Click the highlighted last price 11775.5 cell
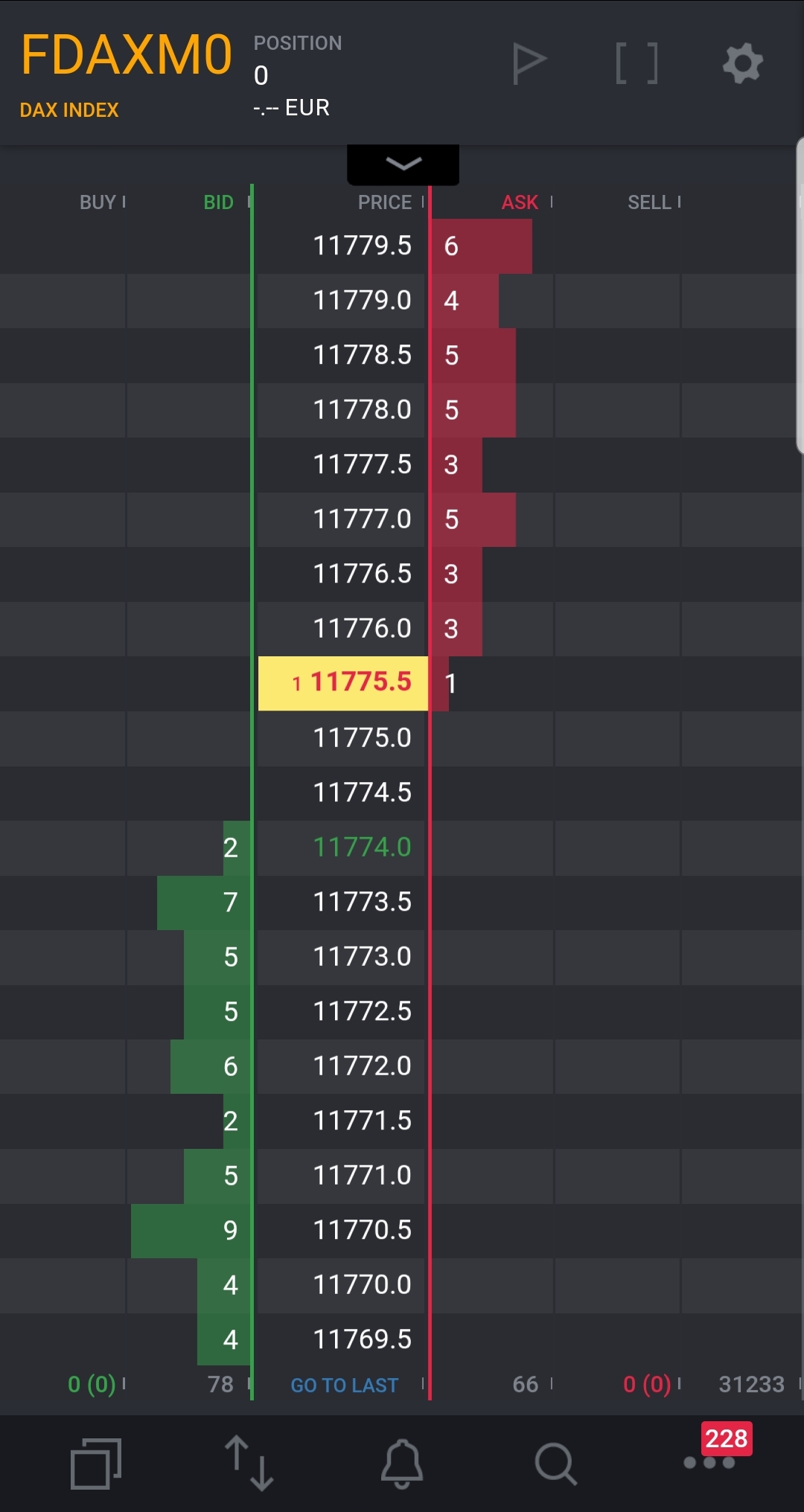The image size is (804, 1512). [x=343, y=682]
